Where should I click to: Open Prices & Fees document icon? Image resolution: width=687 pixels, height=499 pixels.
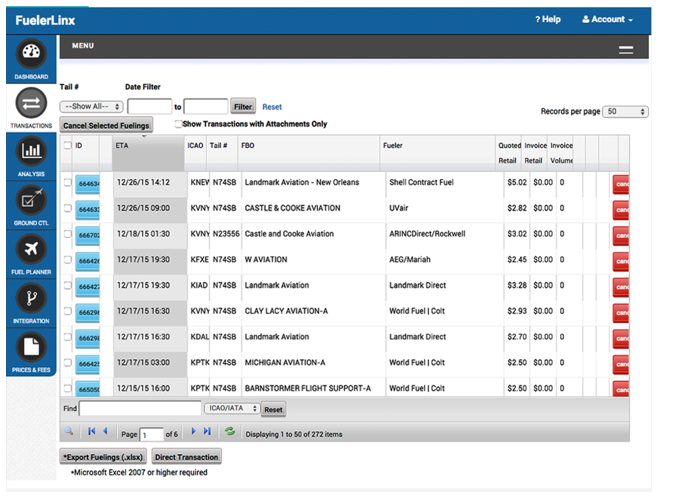30,348
